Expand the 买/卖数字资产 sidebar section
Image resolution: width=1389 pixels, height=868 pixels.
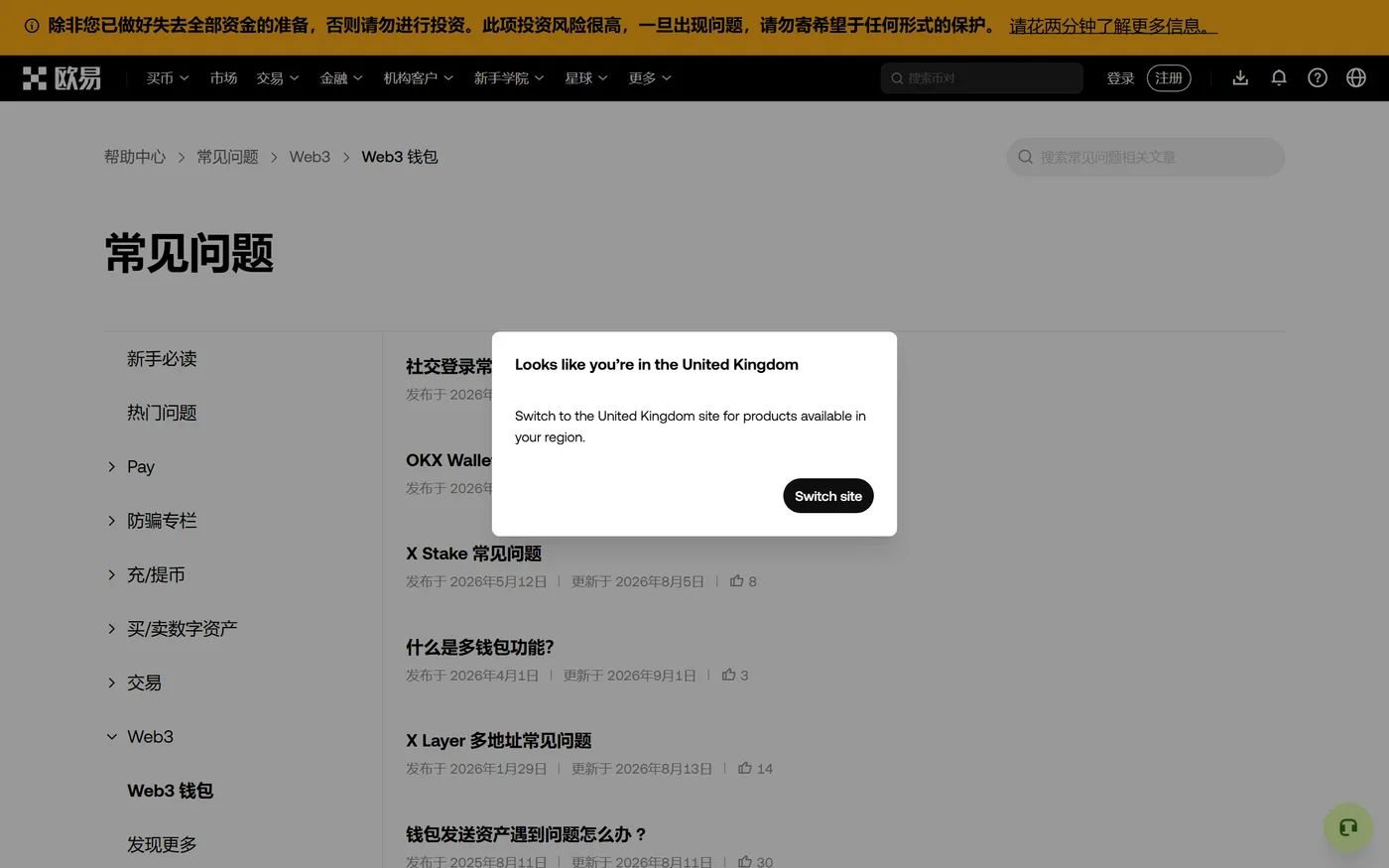point(111,629)
